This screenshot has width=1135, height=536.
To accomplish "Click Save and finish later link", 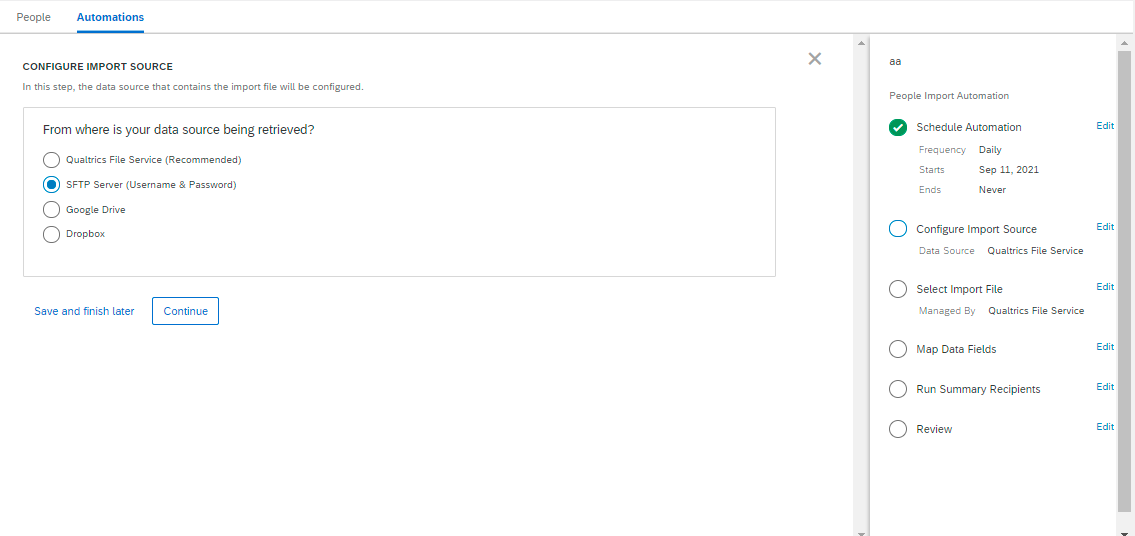I will tap(84, 311).
